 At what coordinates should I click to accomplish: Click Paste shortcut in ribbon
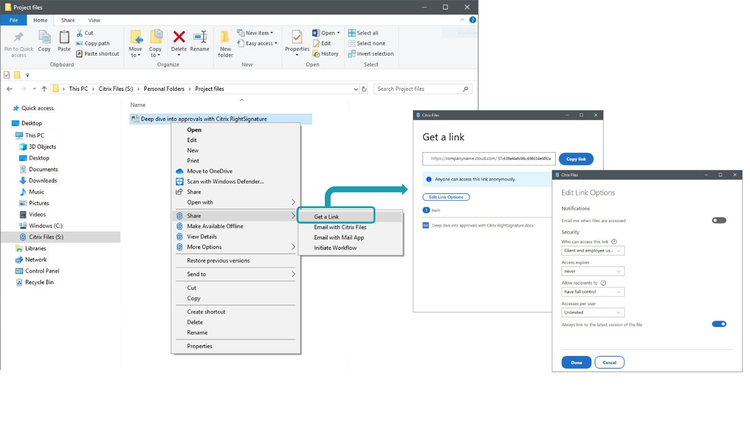tap(98, 54)
